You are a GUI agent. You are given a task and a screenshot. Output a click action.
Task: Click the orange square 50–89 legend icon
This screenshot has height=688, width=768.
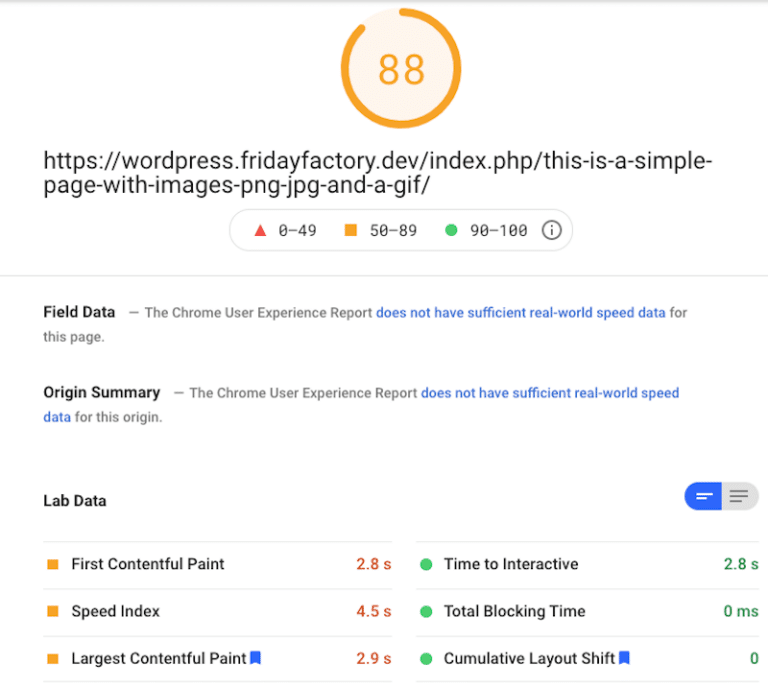350,230
